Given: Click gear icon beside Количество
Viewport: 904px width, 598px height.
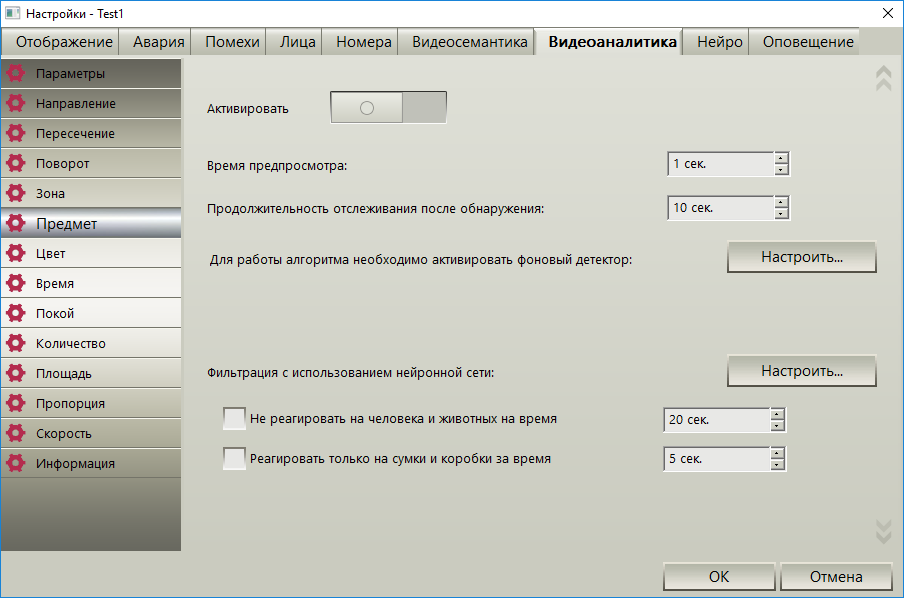Looking at the screenshot, I should click(16, 343).
